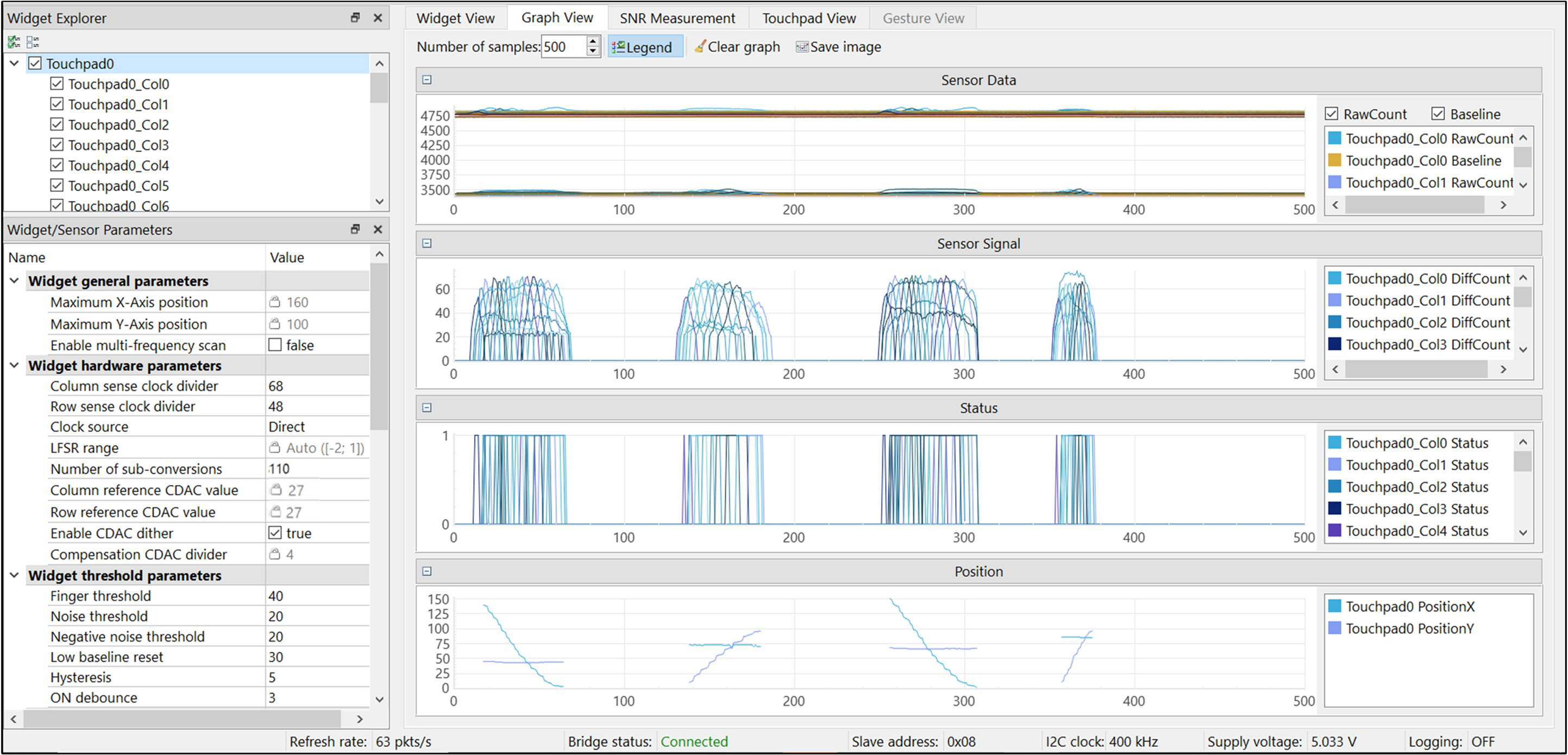Viewport: 1568px width, 755px height.
Task: Click Touchpad0 PositionX legend swatch
Action: [1334, 606]
